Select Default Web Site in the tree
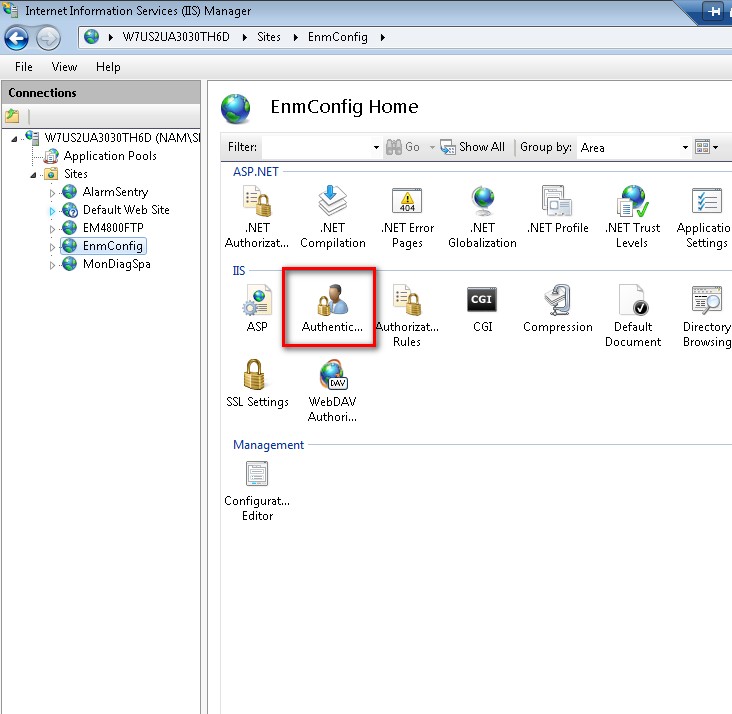Image resolution: width=732 pixels, height=714 pixels. [126, 210]
